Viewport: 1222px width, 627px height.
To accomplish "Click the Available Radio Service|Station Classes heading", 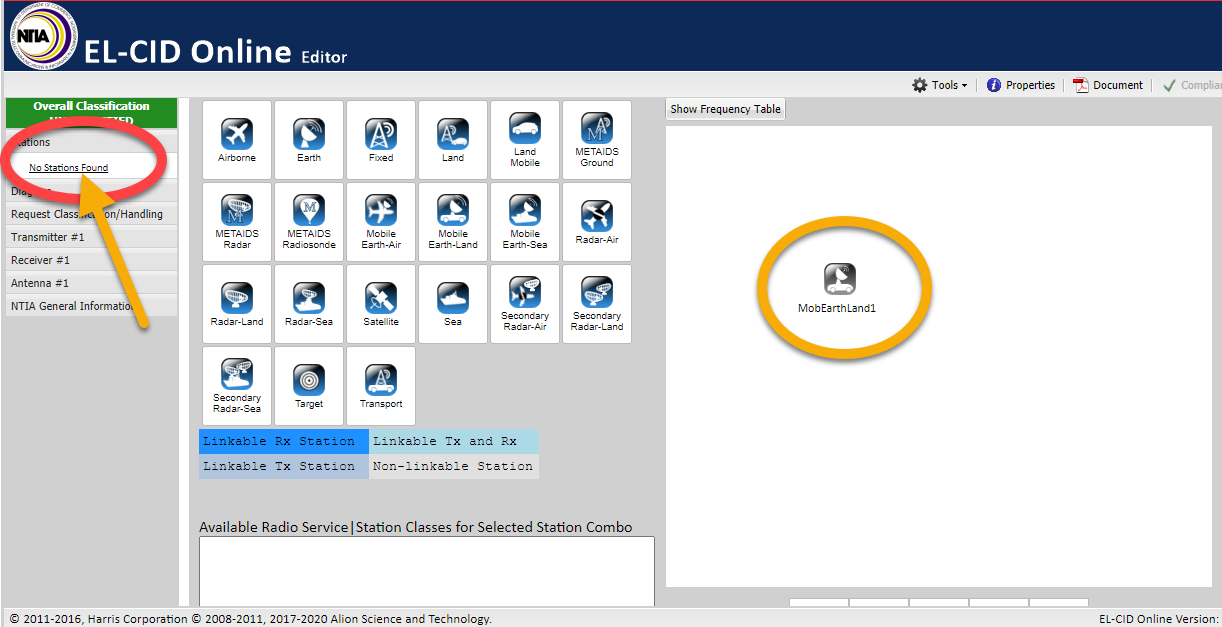I will click(x=416, y=527).
